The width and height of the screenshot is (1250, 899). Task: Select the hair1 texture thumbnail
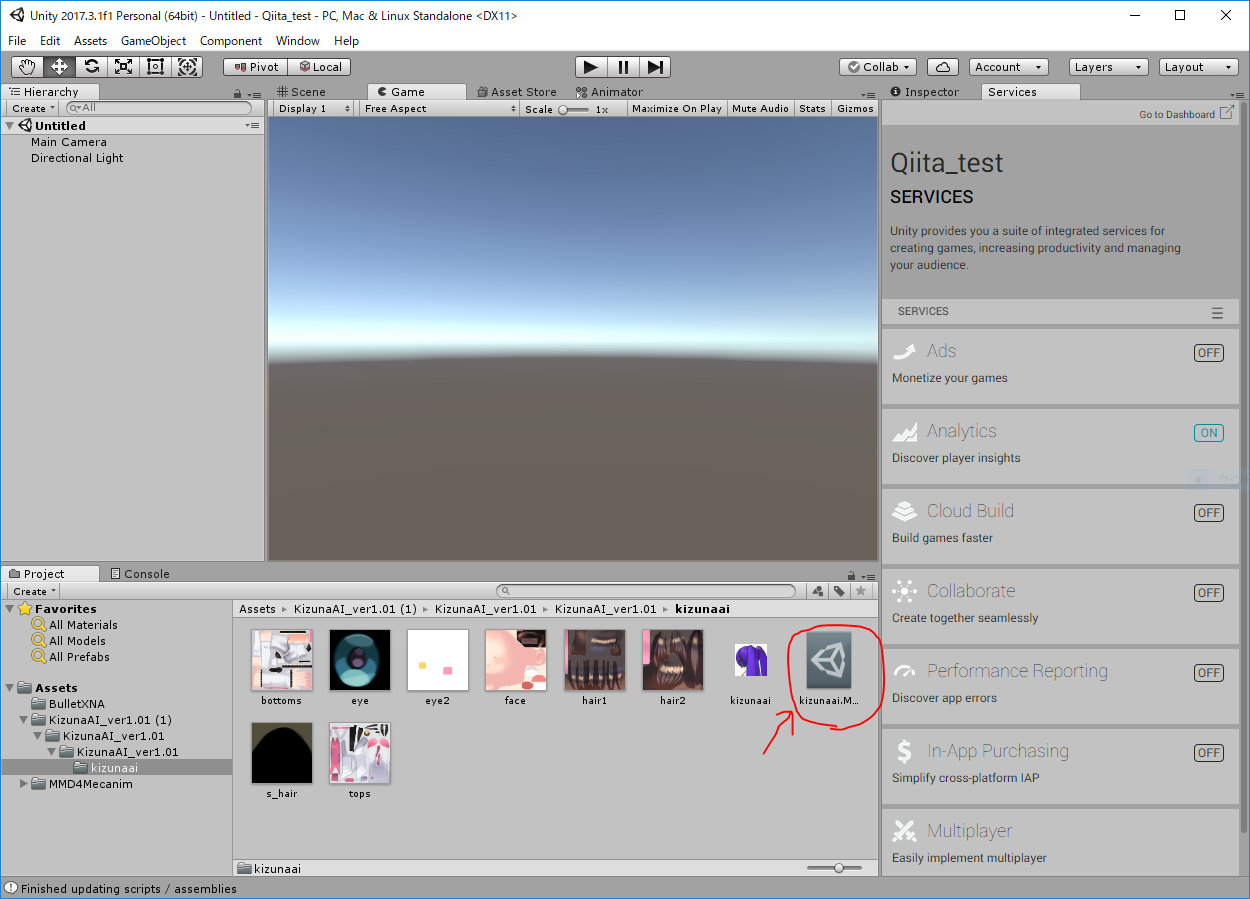(595, 660)
